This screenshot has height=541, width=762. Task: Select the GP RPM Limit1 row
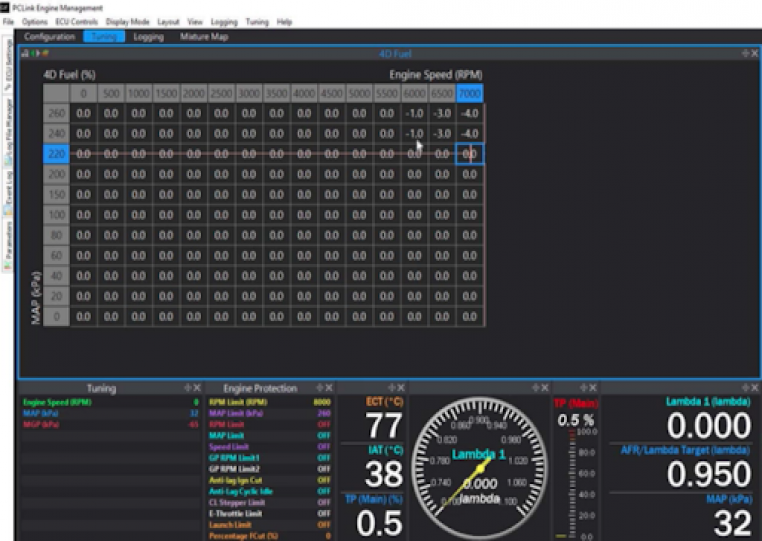click(270, 458)
